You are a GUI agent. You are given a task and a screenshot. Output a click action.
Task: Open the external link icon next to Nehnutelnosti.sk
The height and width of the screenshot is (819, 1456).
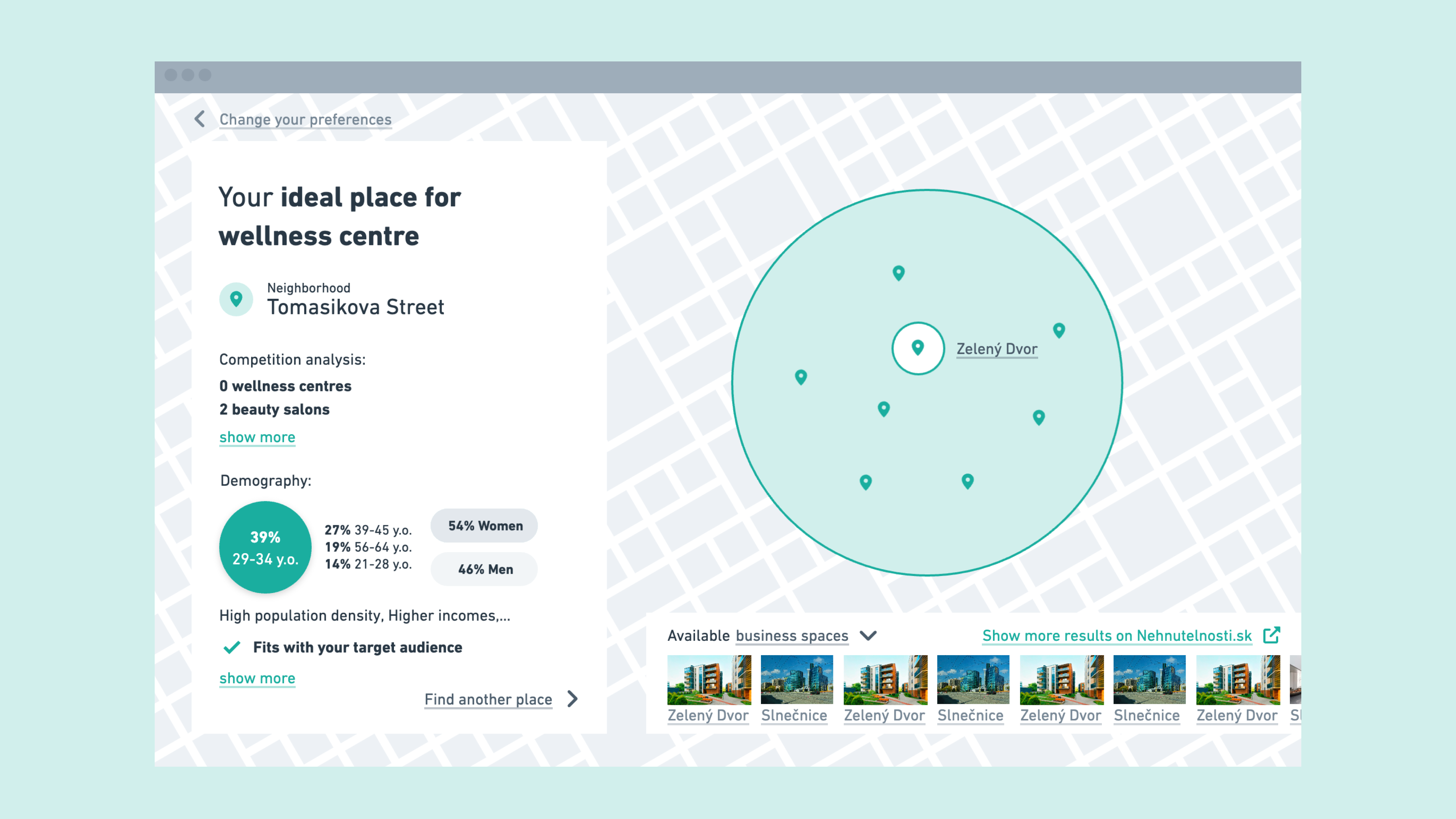[1271, 635]
